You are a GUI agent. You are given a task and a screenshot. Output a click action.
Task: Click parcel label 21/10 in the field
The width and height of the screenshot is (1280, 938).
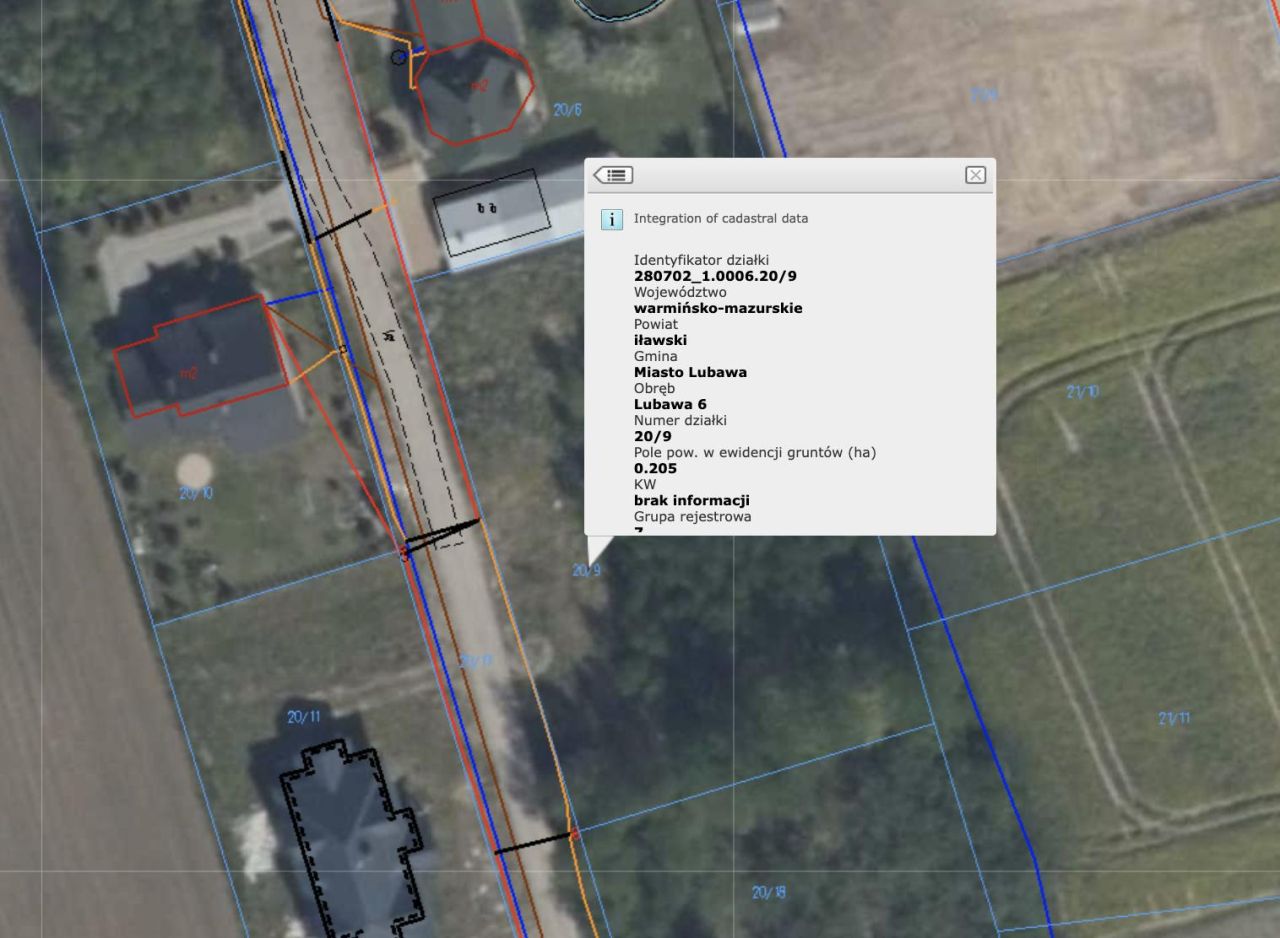1082,392
